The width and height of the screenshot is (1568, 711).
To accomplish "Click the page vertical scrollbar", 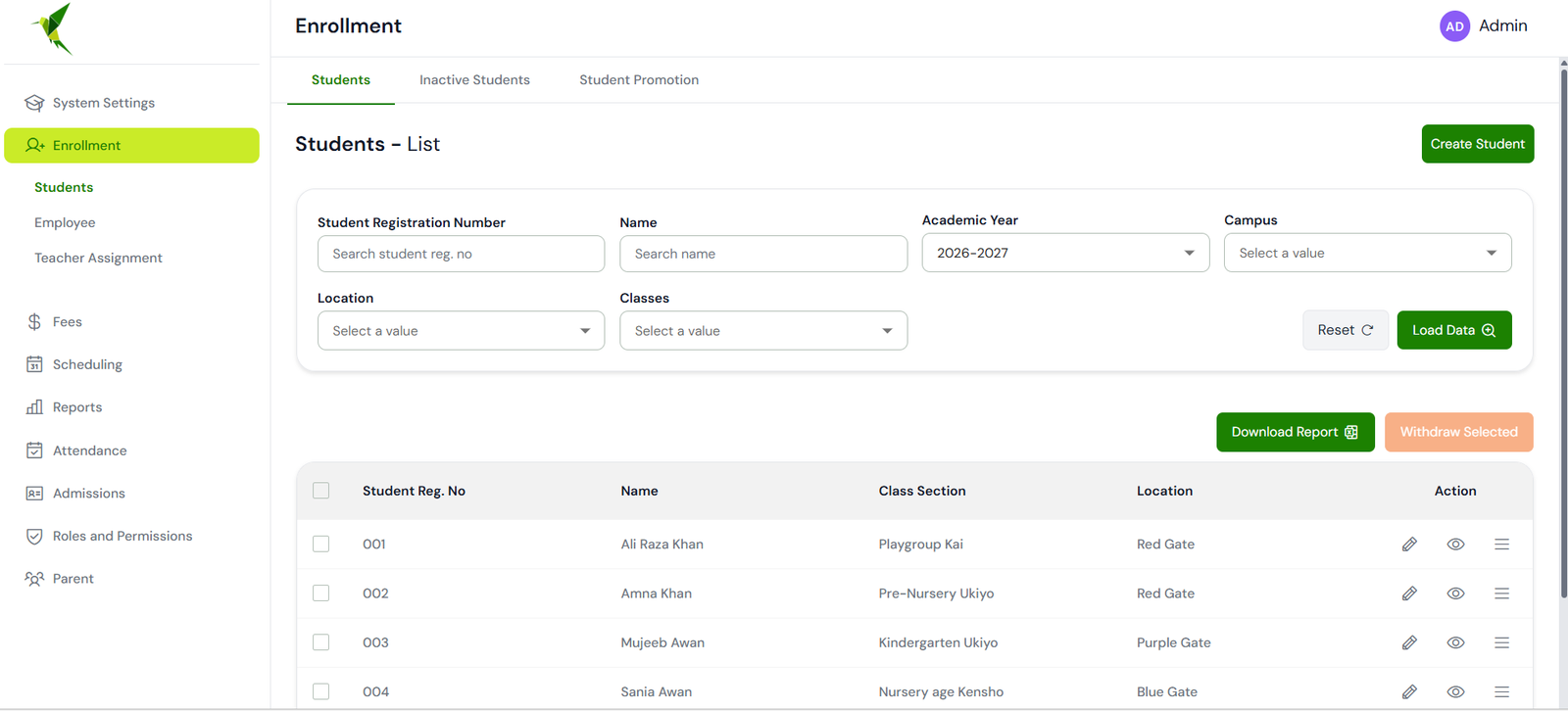I will (x=1563, y=331).
